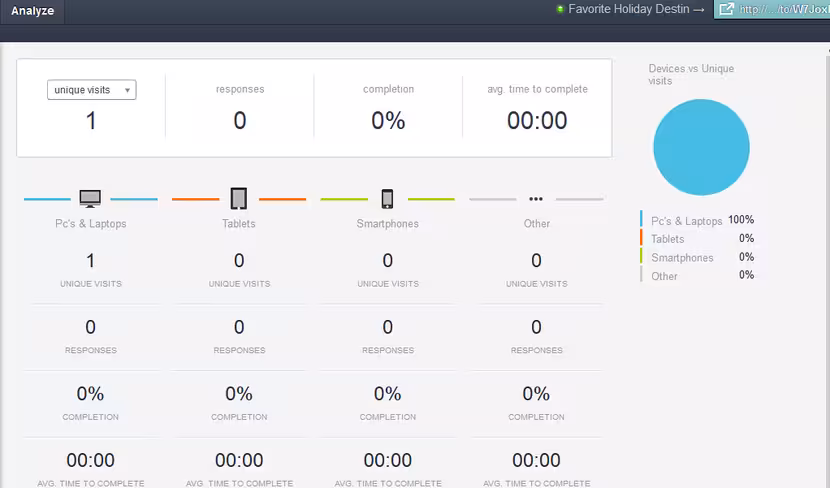Click 'Tablets' legend label
The width and height of the screenshot is (830, 488).
pyautogui.click(x=667, y=239)
